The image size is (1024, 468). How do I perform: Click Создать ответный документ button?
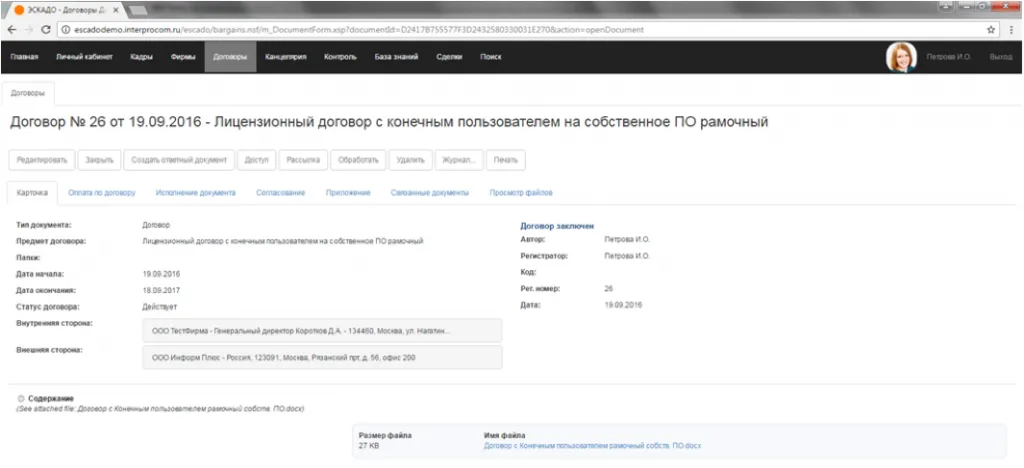(x=181, y=160)
